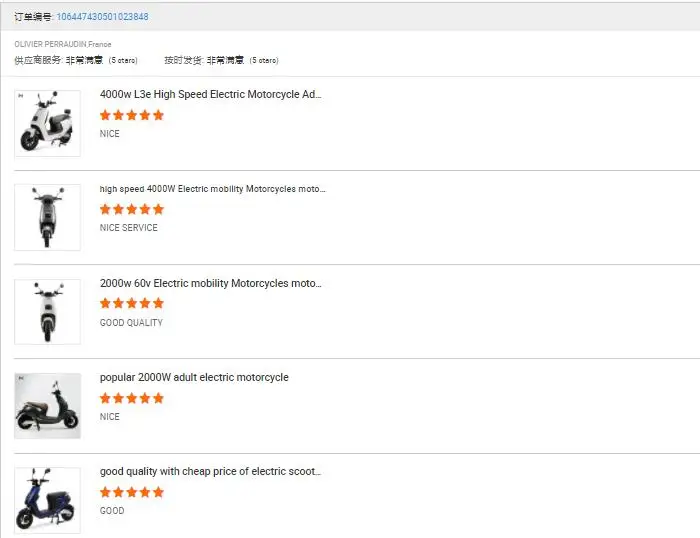Click star rating of popular 2000W motorcycle
This screenshot has width=700, height=538.
point(132,398)
